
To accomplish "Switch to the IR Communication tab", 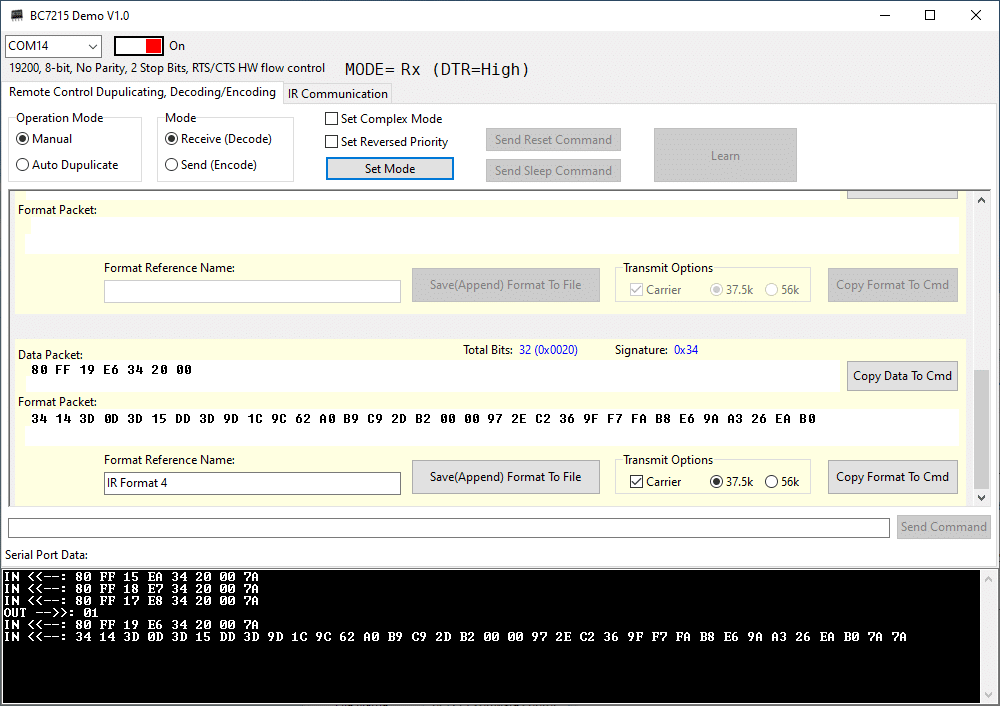I will tap(337, 94).
